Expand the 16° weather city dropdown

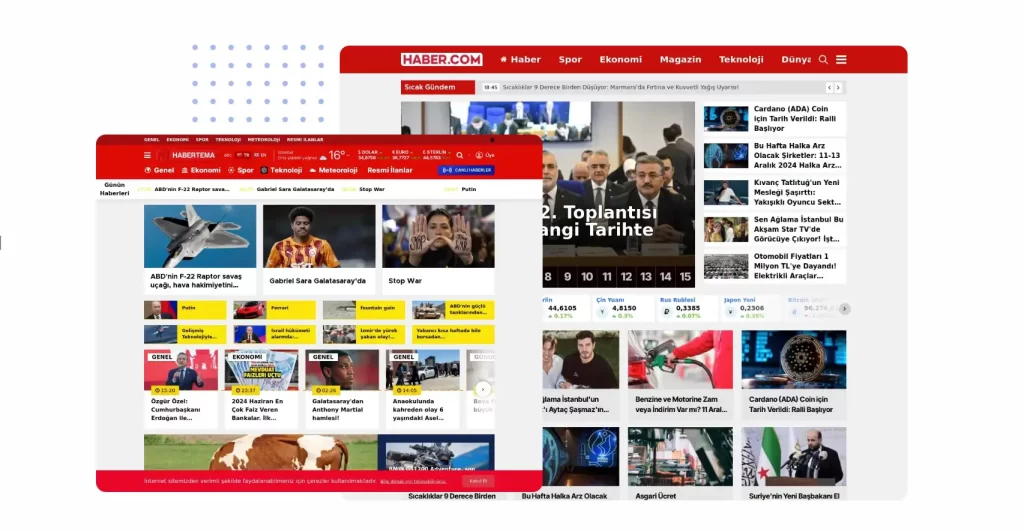pyautogui.click(x=348, y=155)
